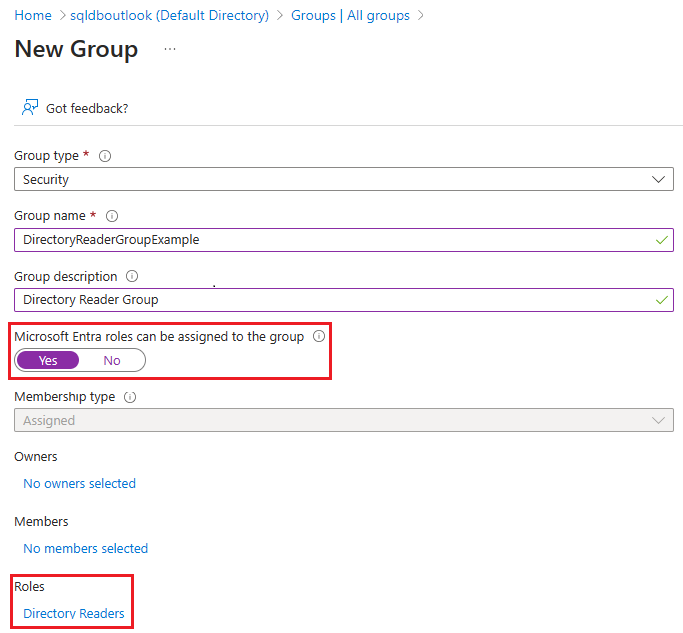683x633 pixels.
Task: Open Groups | All groups breadcrumb
Action: (350, 15)
